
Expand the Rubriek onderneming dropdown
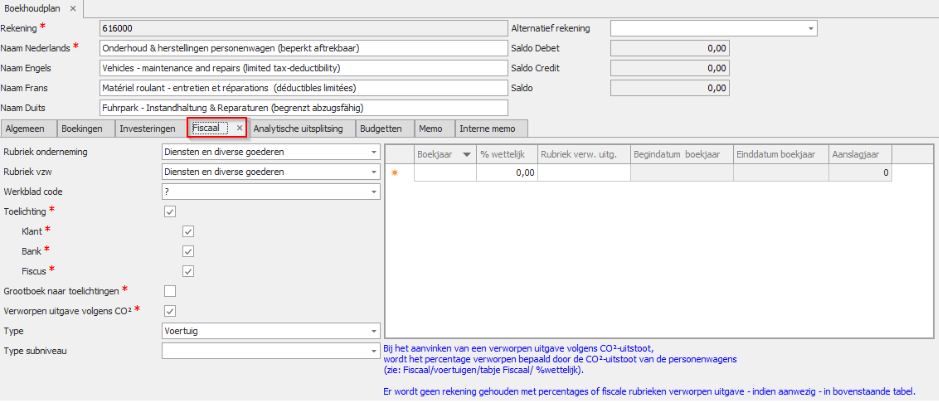(x=374, y=152)
